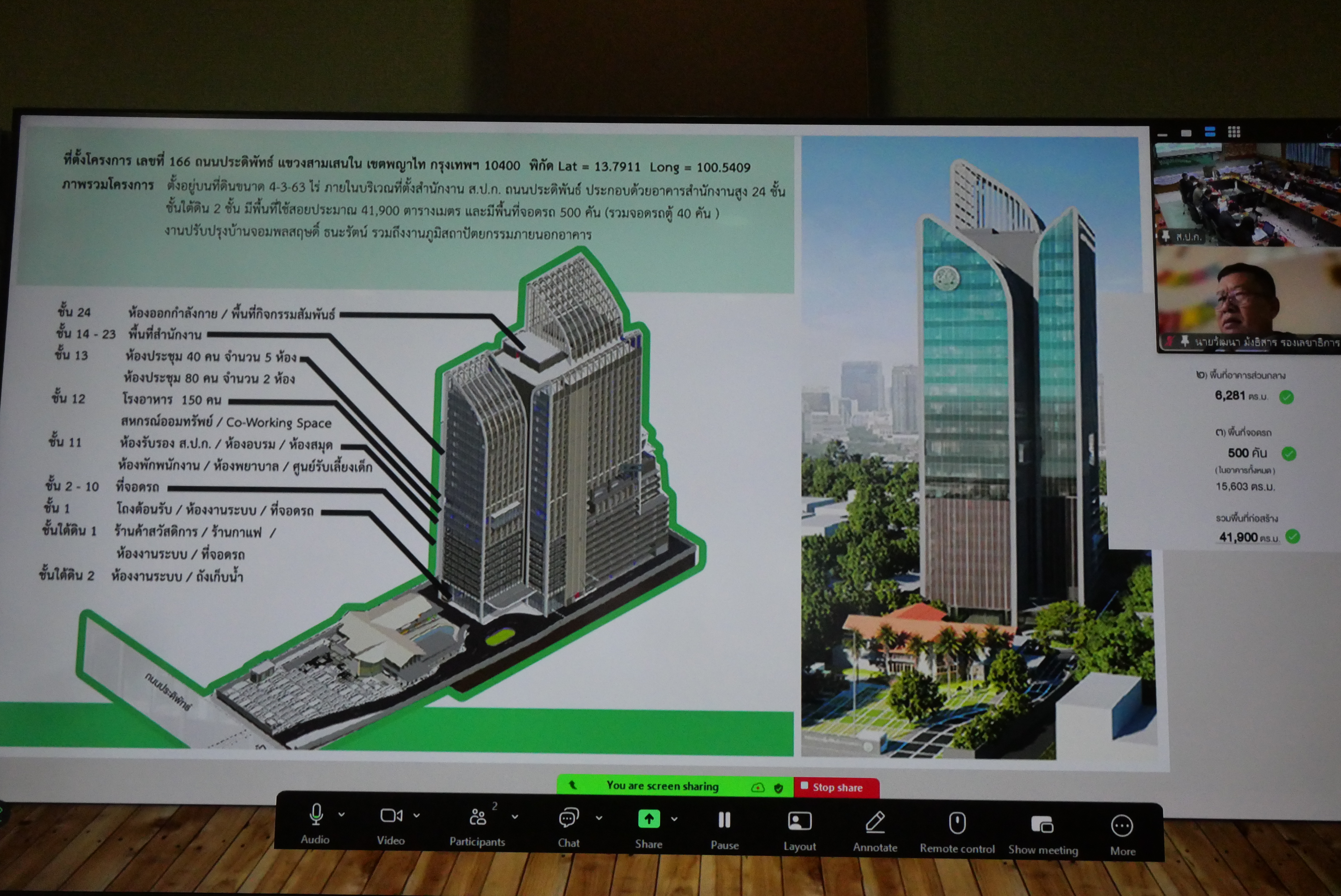Switch to single thumbnail video view
The height and width of the screenshot is (896, 1341).
click(x=1186, y=133)
